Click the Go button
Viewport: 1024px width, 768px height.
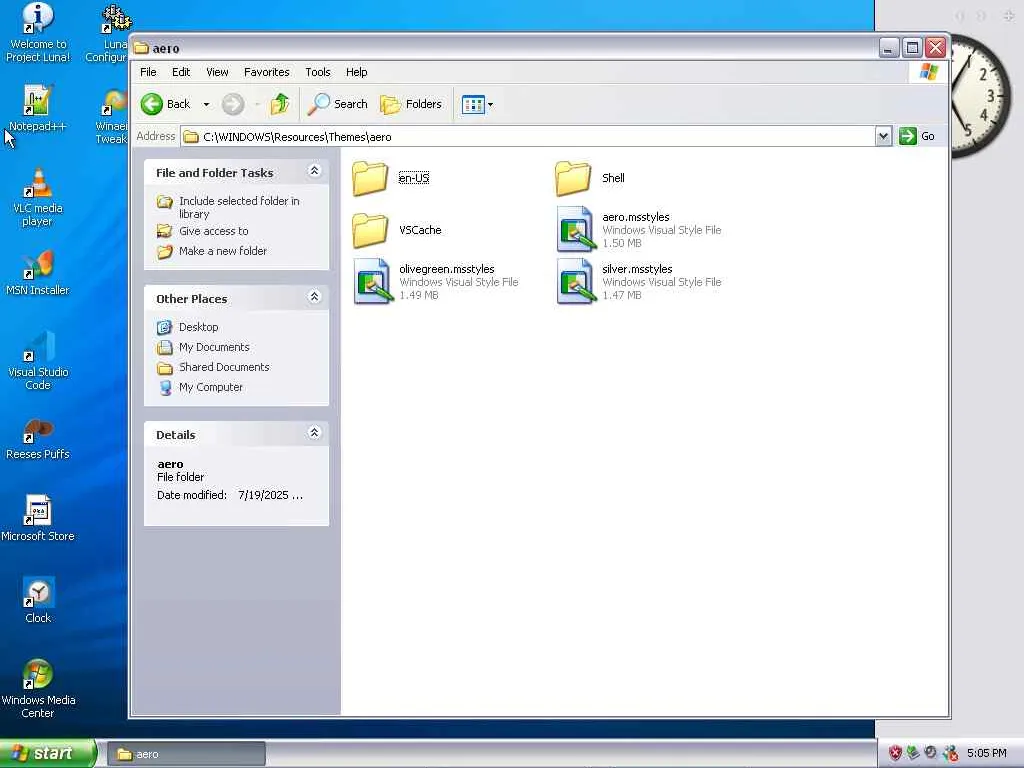click(918, 136)
